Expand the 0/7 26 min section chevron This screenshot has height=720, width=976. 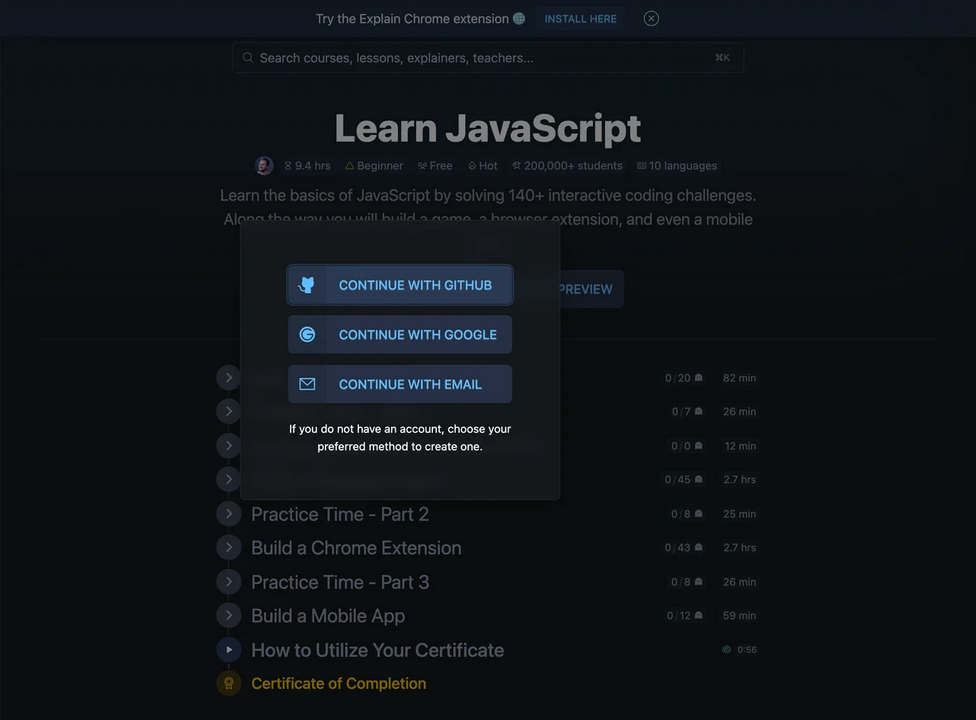click(x=228, y=411)
